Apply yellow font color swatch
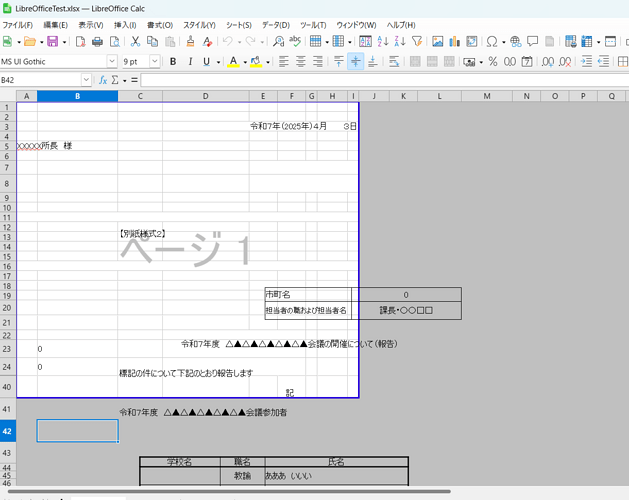 [x=233, y=61]
